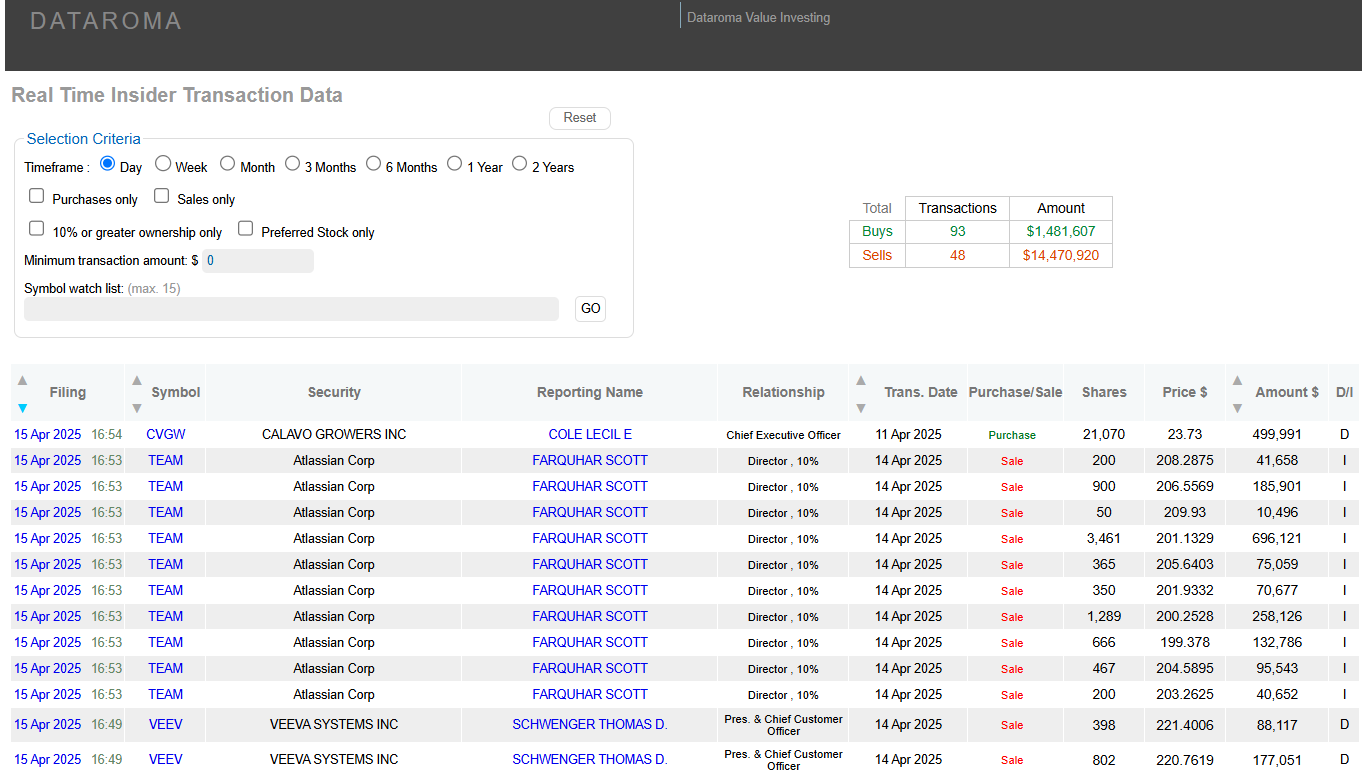Click price value 201.1329
The image size is (1362, 770).
point(1184,538)
